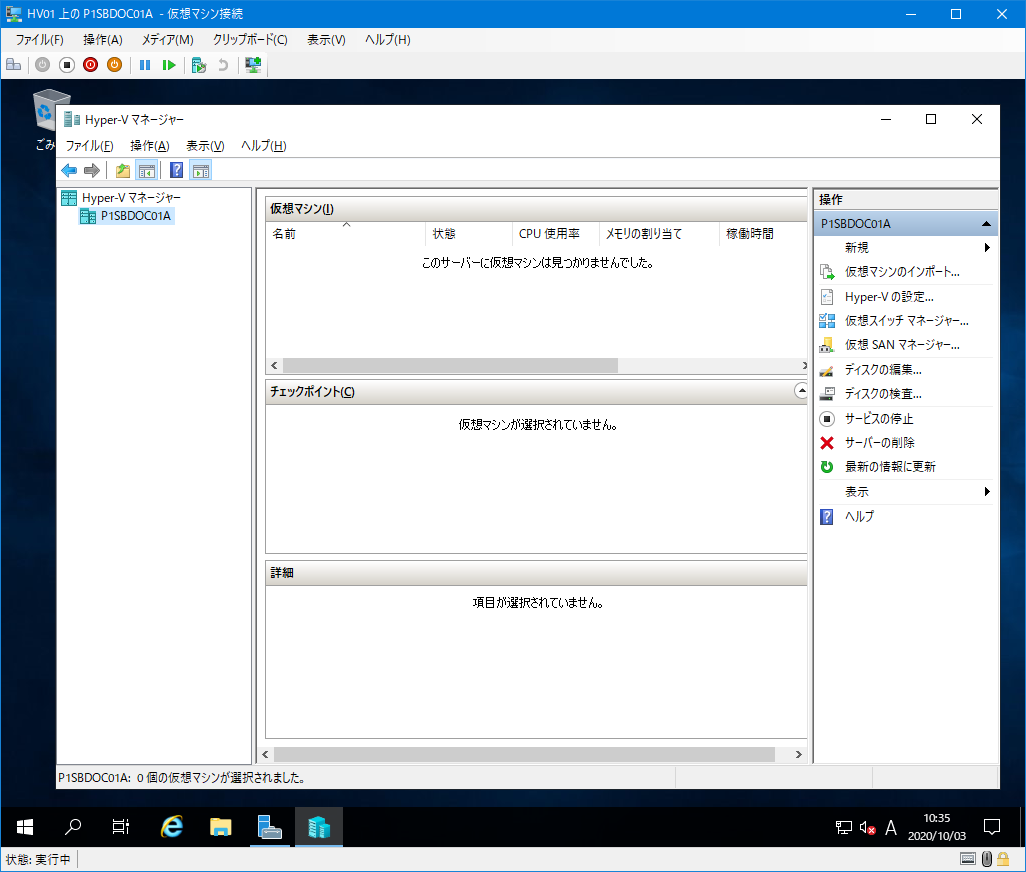
Task: Toggle the action pane visibility in Hyper-V Manager
Action: click(x=200, y=170)
